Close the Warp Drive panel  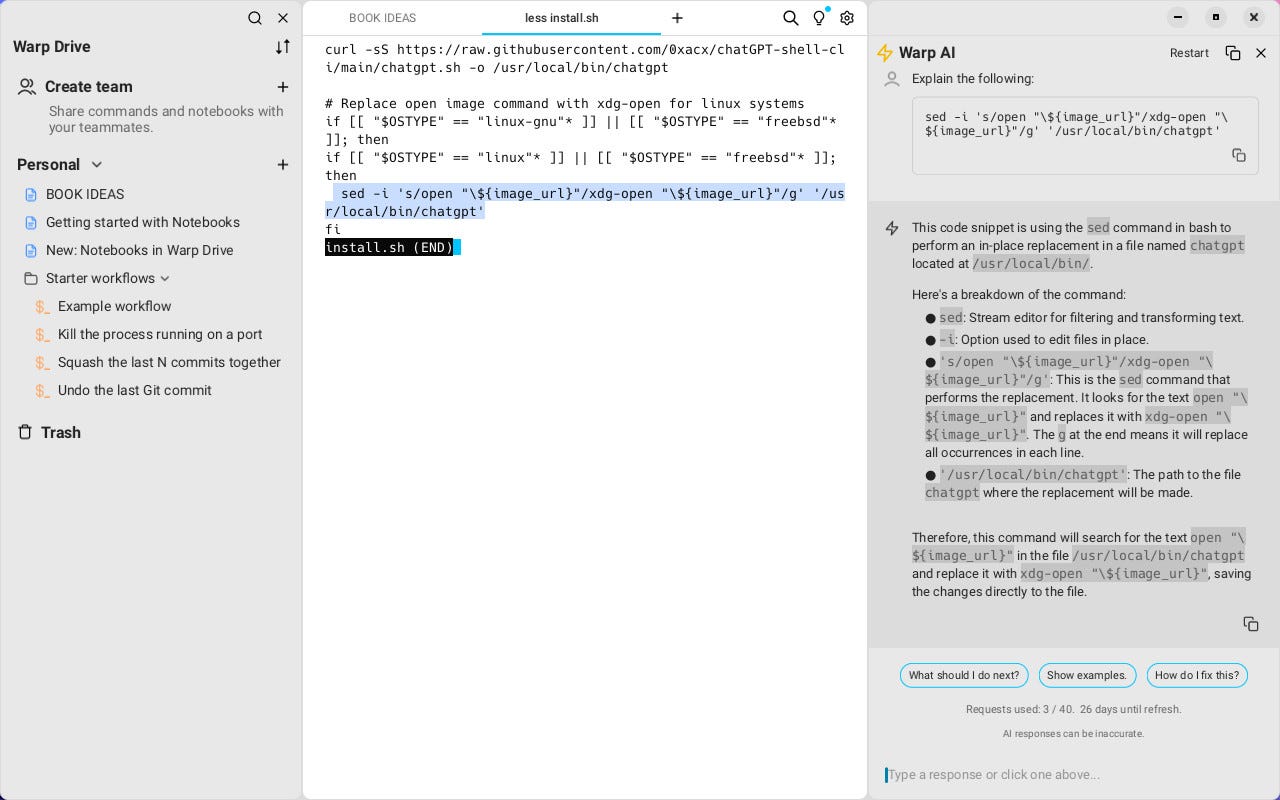coord(283,18)
